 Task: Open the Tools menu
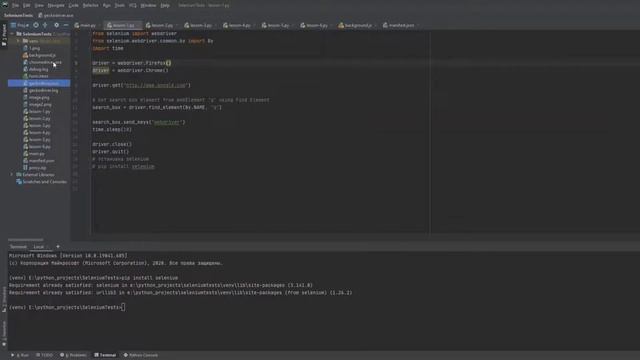pyautogui.click(x=120, y=5)
